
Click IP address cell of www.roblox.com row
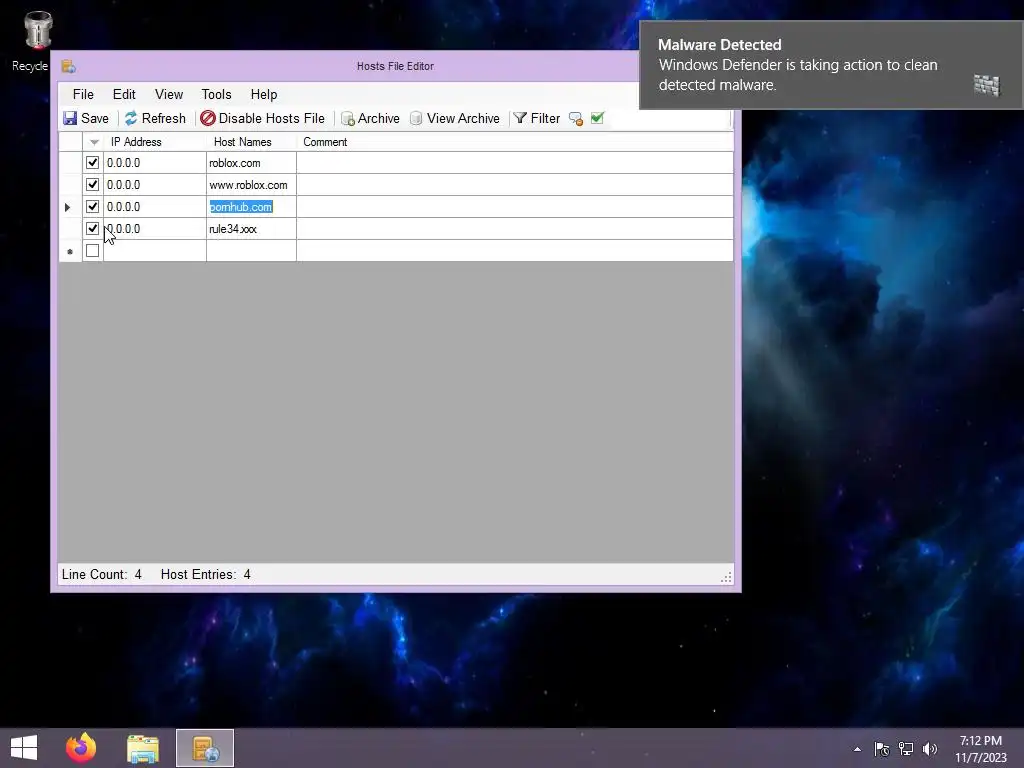coord(155,185)
